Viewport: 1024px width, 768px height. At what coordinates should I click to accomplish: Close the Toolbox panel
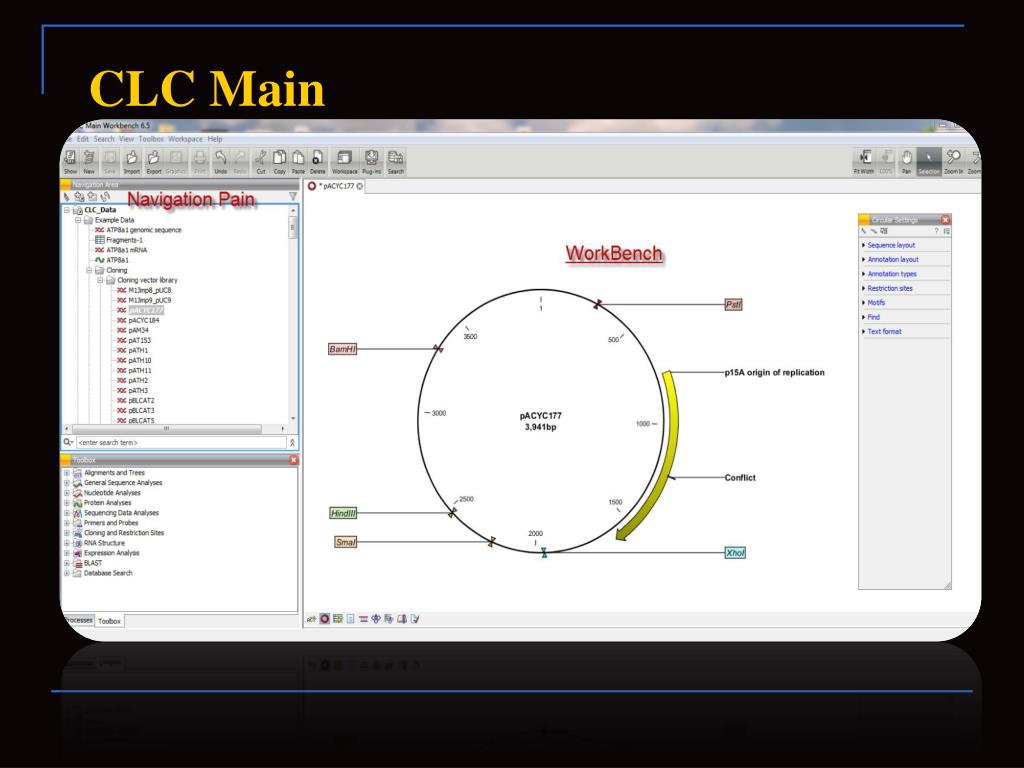(x=294, y=460)
